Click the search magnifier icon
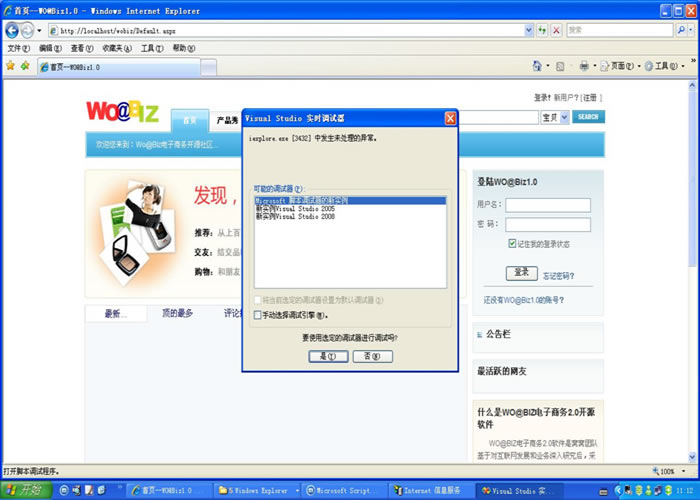The height and width of the screenshot is (500, 700). 681,30
